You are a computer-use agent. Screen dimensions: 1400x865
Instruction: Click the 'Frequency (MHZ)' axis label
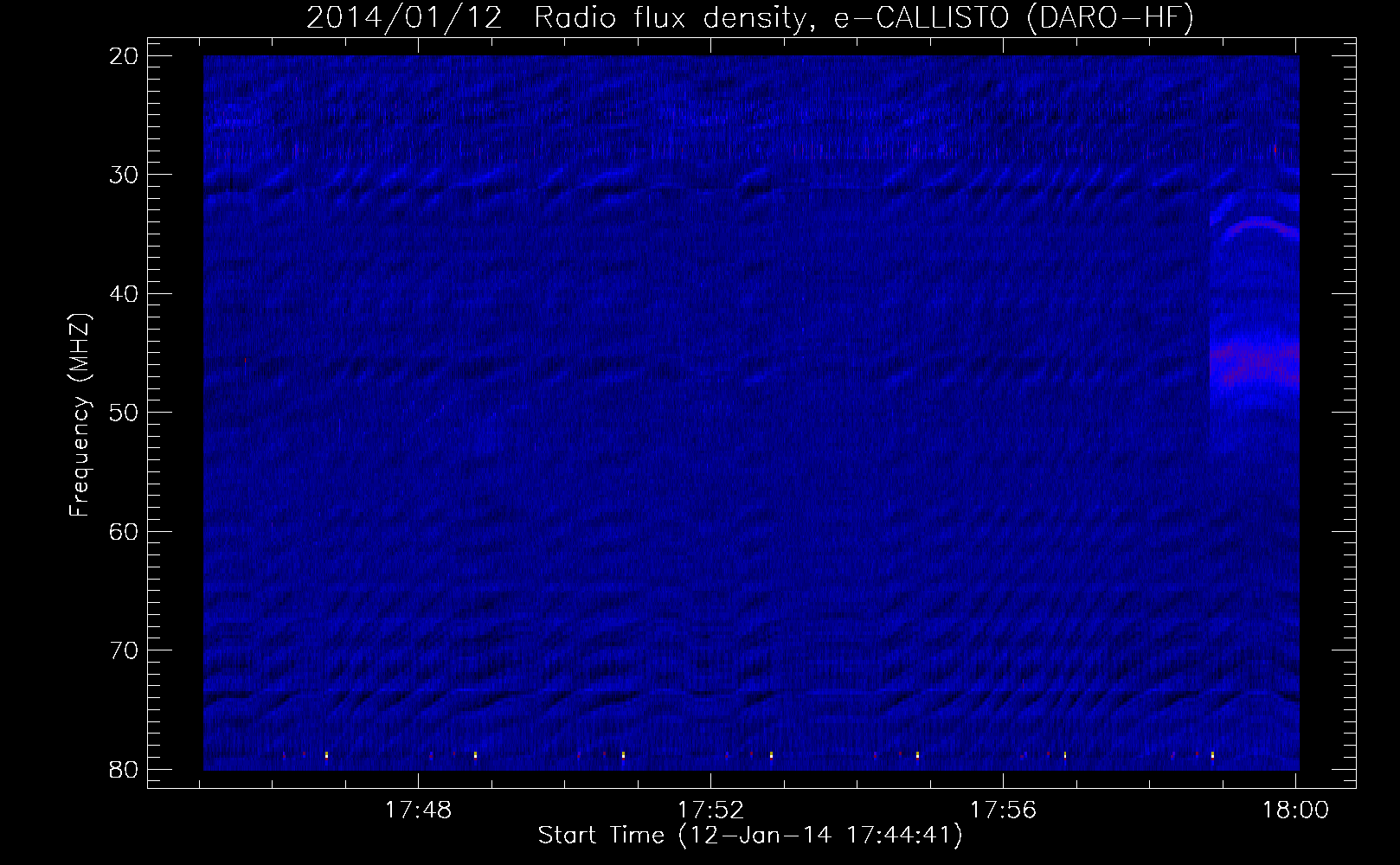pos(80,415)
